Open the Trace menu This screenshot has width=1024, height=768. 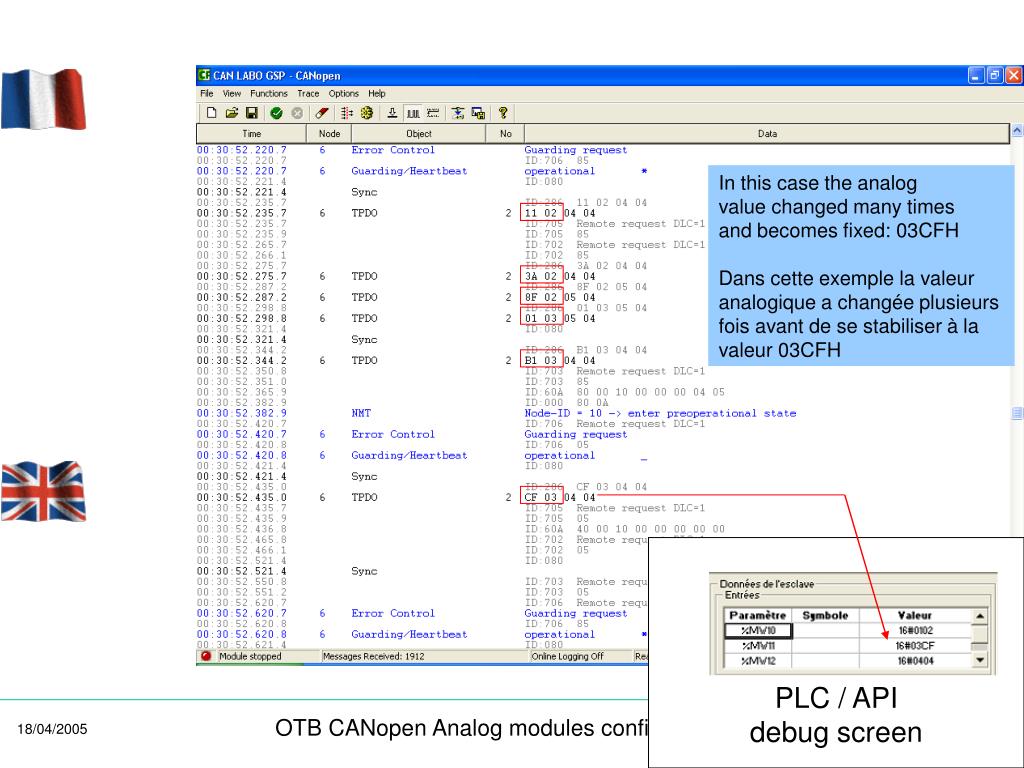click(308, 93)
